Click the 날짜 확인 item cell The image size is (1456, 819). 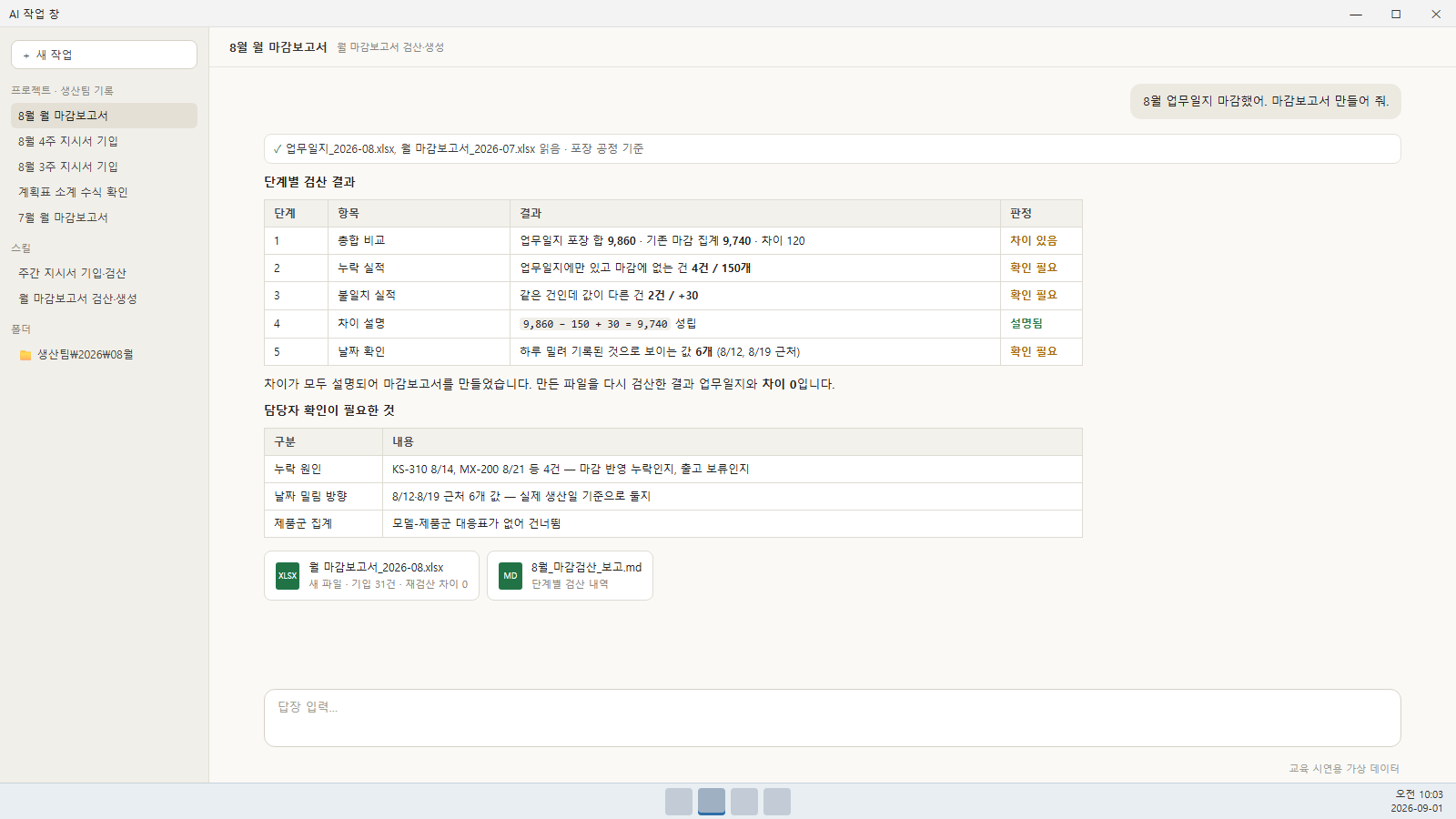pos(419,351)
